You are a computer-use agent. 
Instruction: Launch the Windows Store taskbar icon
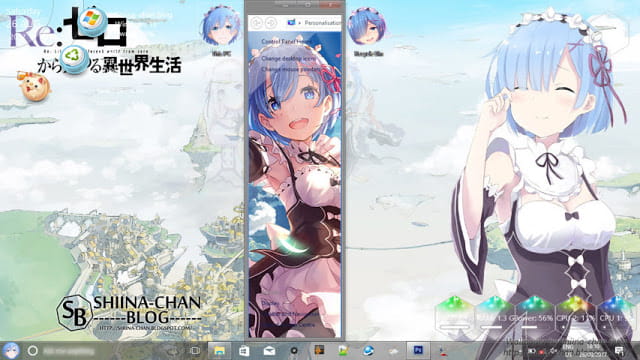(x=244, y=351)
